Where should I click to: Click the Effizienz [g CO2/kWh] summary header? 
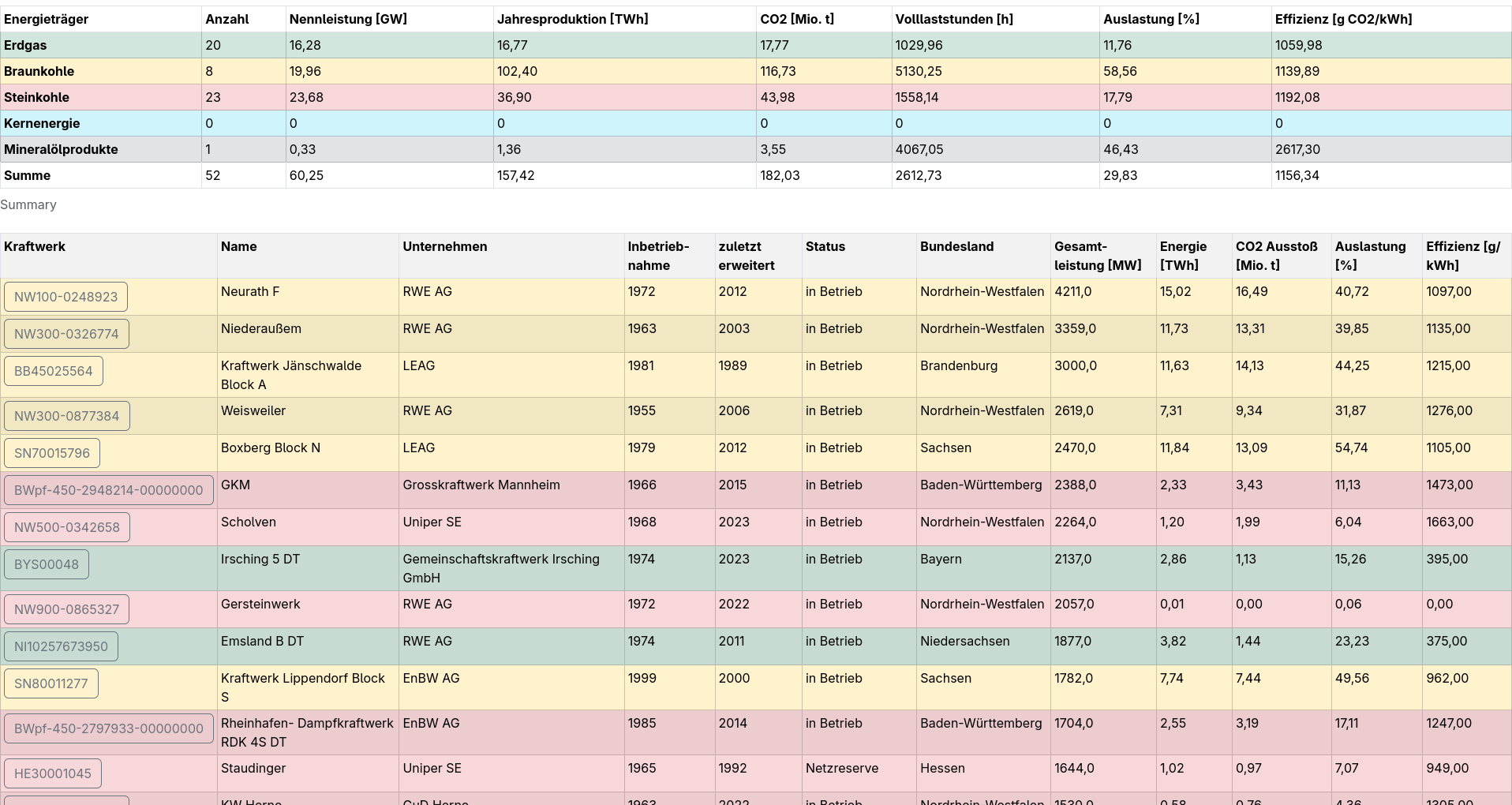click(1343, 19)
